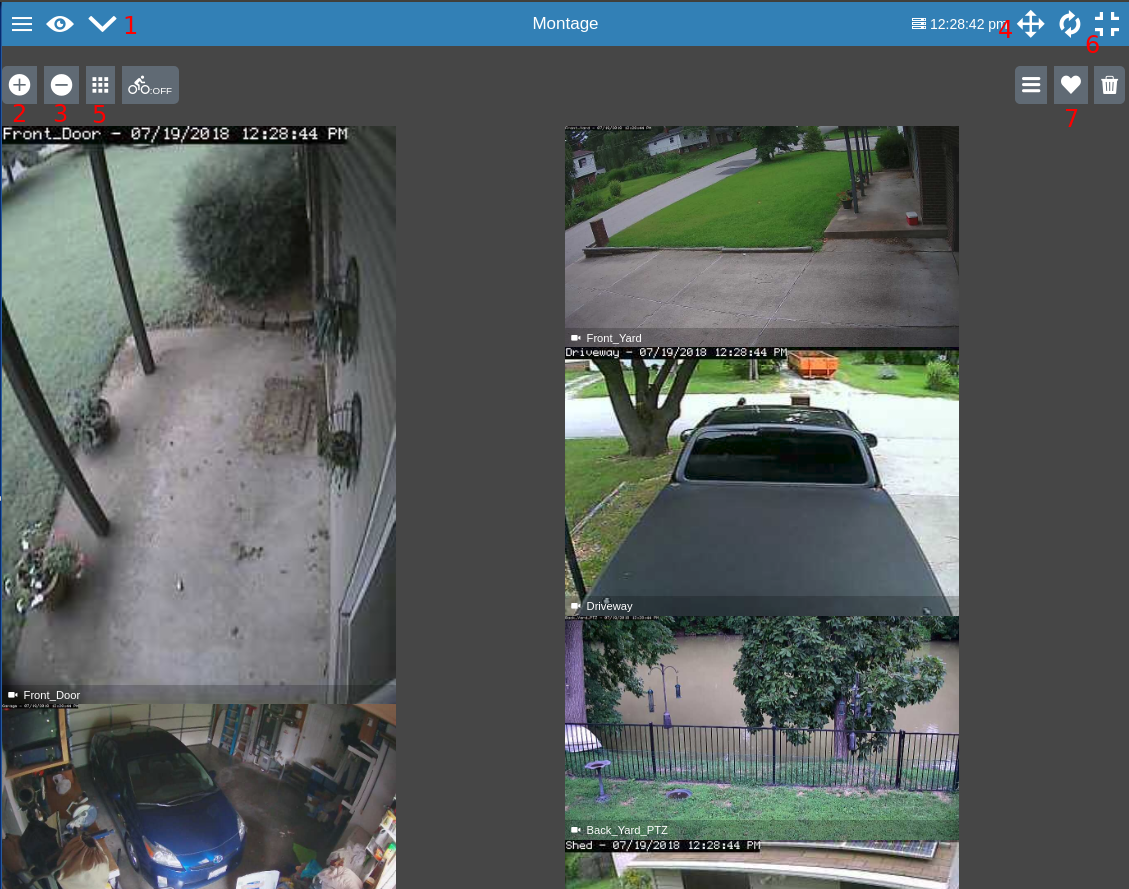
Task: Click the server icon beside the clock
Action: (x=919, y=24)
